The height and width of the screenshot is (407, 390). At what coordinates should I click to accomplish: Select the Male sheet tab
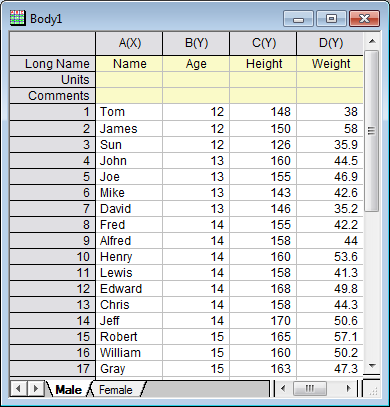[x=68, y=389]
